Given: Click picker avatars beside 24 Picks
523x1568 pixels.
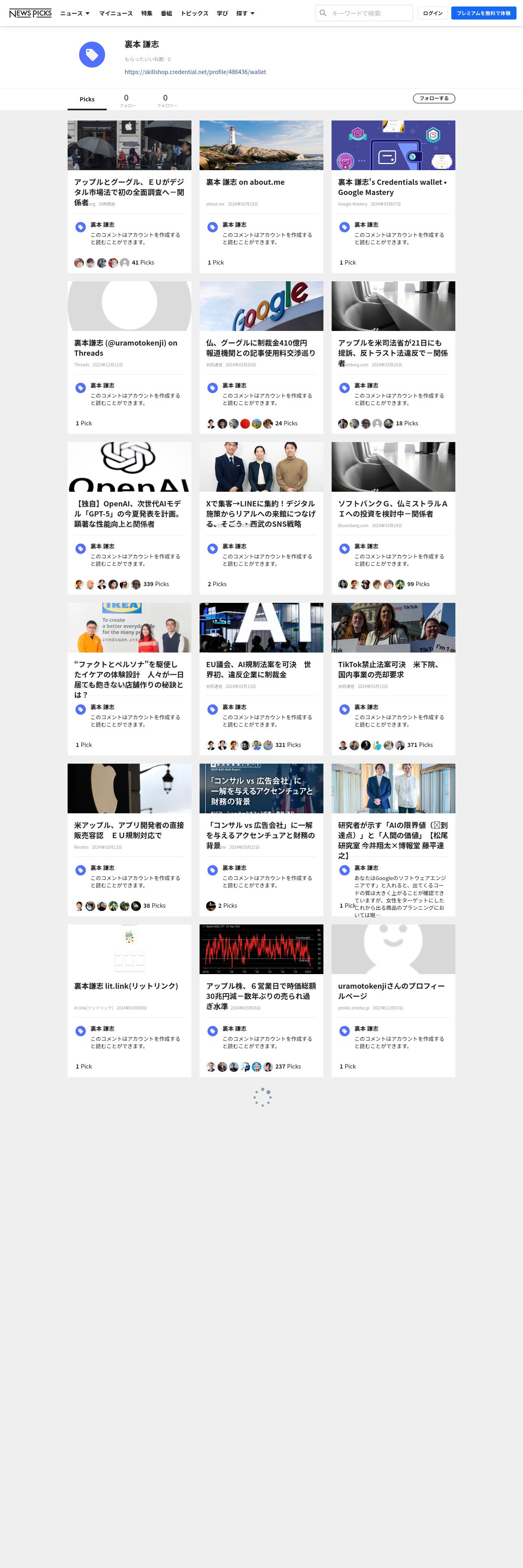Looking at the screenshot, I should [x=239, y=424].
